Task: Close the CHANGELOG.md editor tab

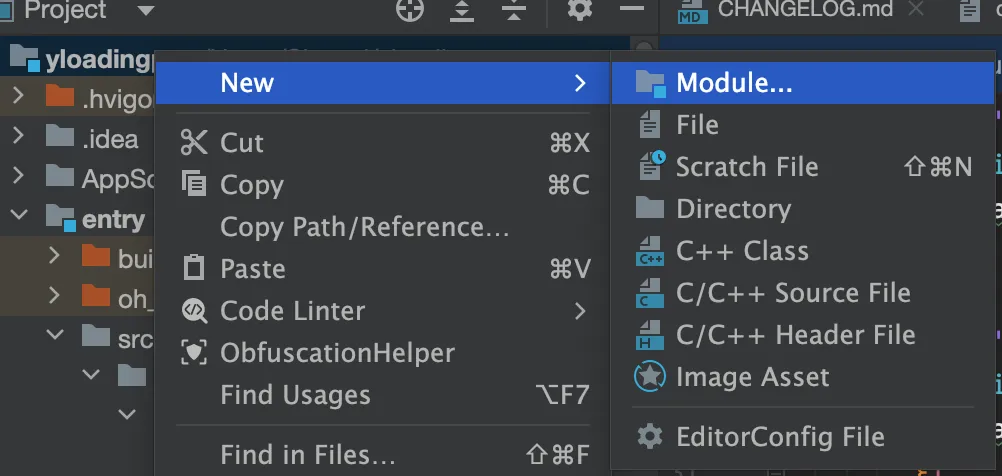Action: pos(914,10)
